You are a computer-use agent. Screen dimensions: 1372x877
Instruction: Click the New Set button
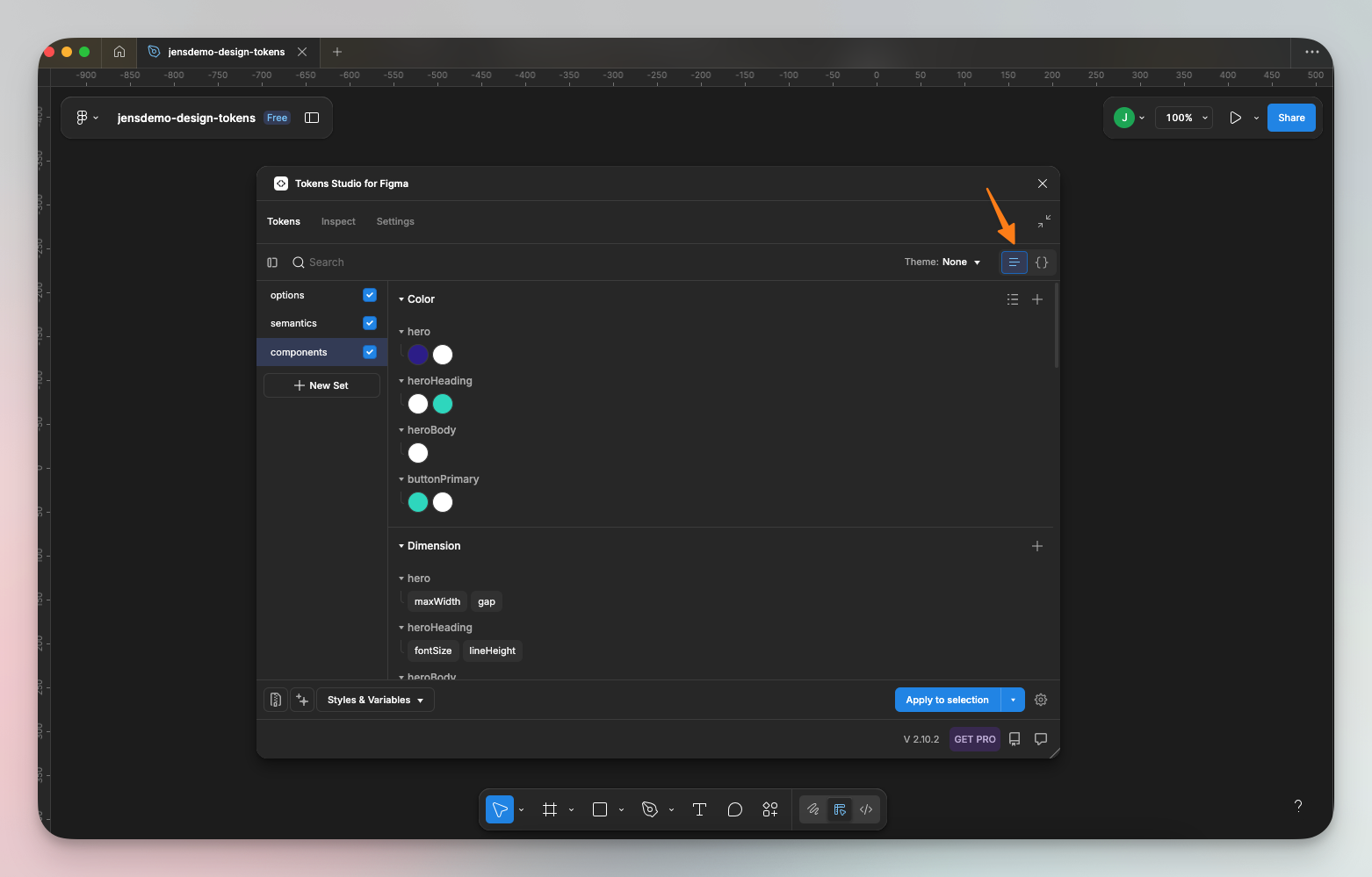pos(321,385)
